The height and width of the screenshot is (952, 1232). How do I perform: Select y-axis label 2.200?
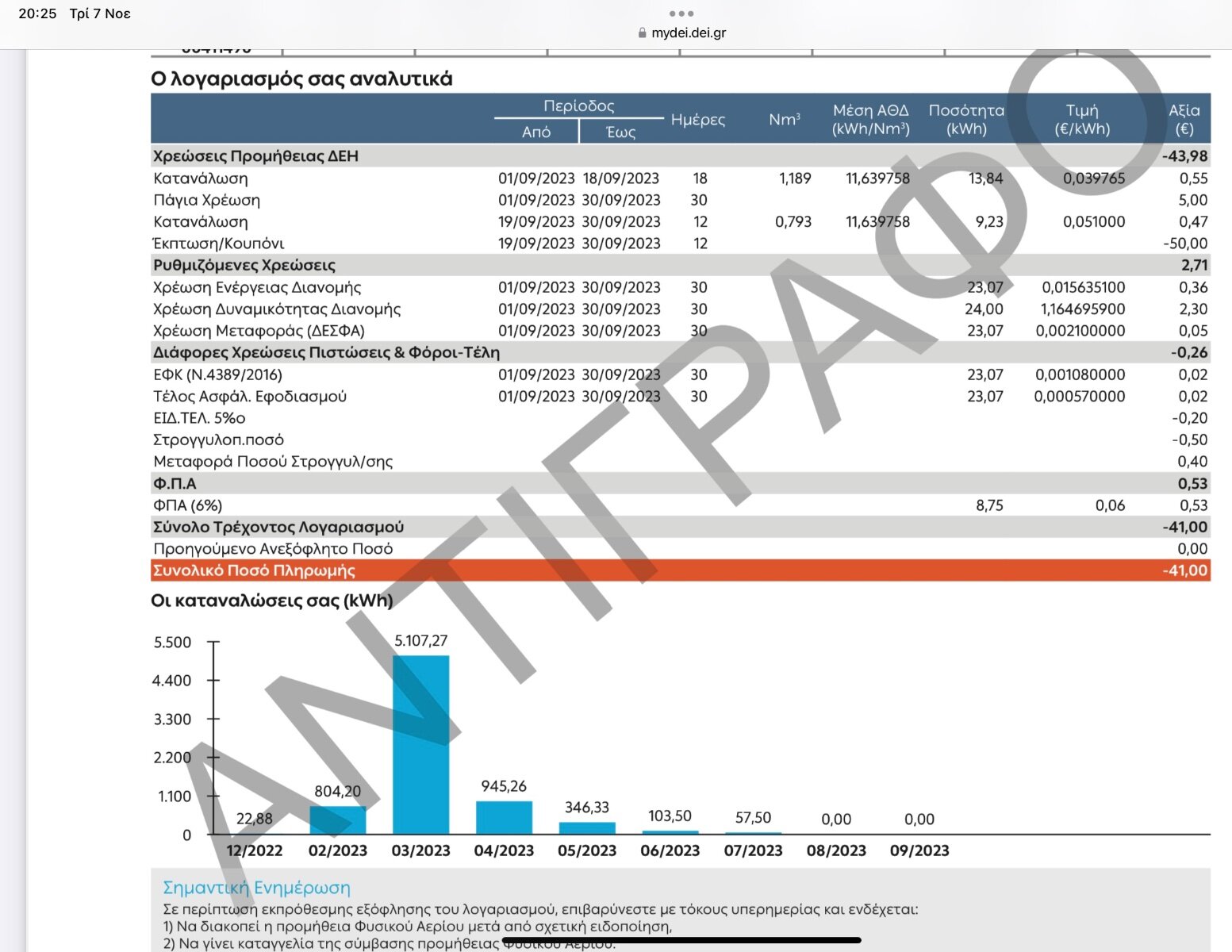[172, 758]
